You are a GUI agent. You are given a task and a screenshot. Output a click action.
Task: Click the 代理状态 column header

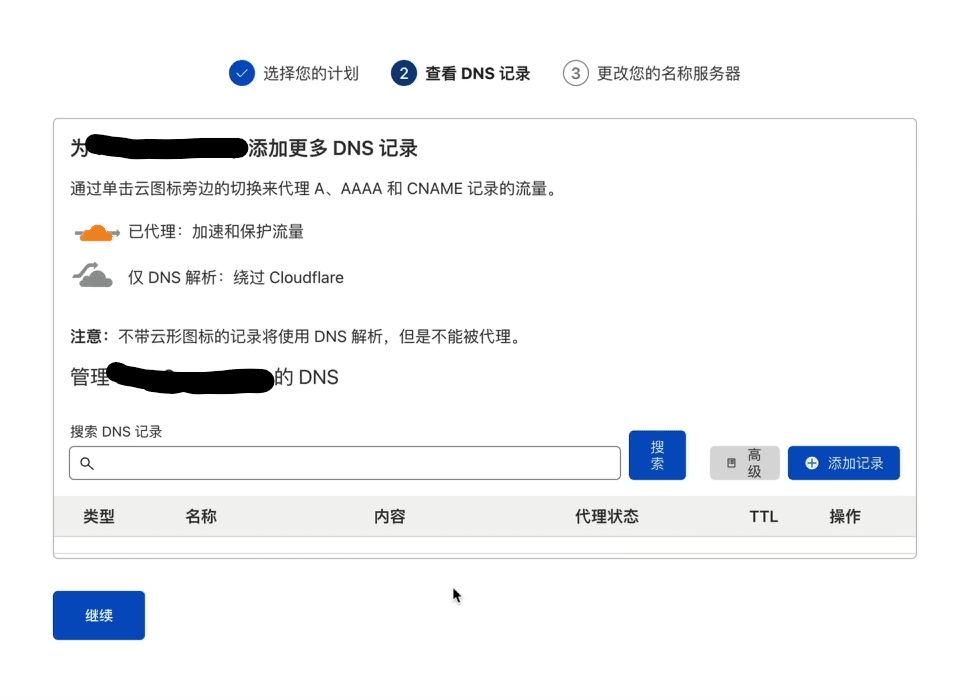tap(607, 516)
